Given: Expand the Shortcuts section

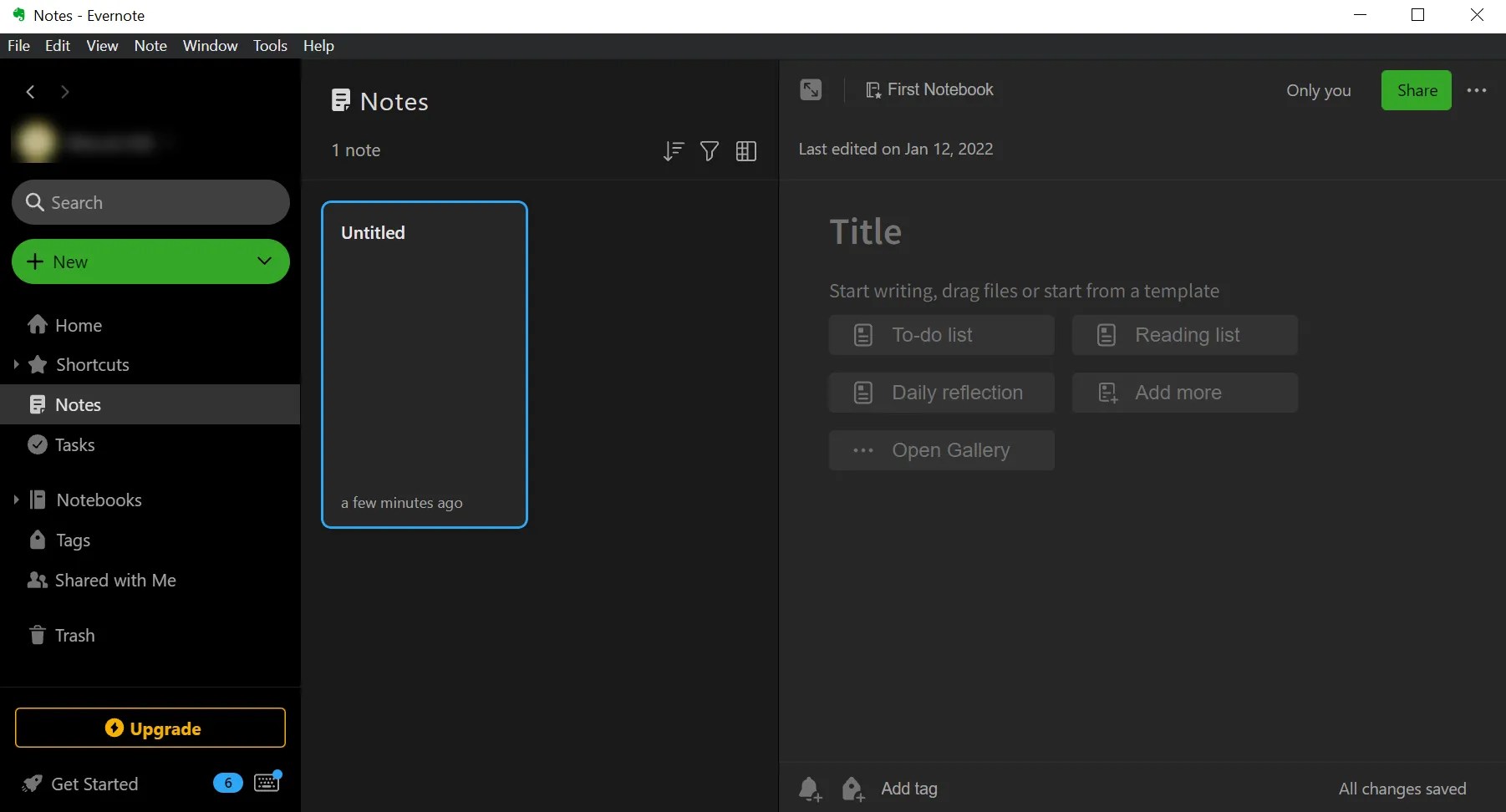Looking at the screenshot, I should coord(17,365).
